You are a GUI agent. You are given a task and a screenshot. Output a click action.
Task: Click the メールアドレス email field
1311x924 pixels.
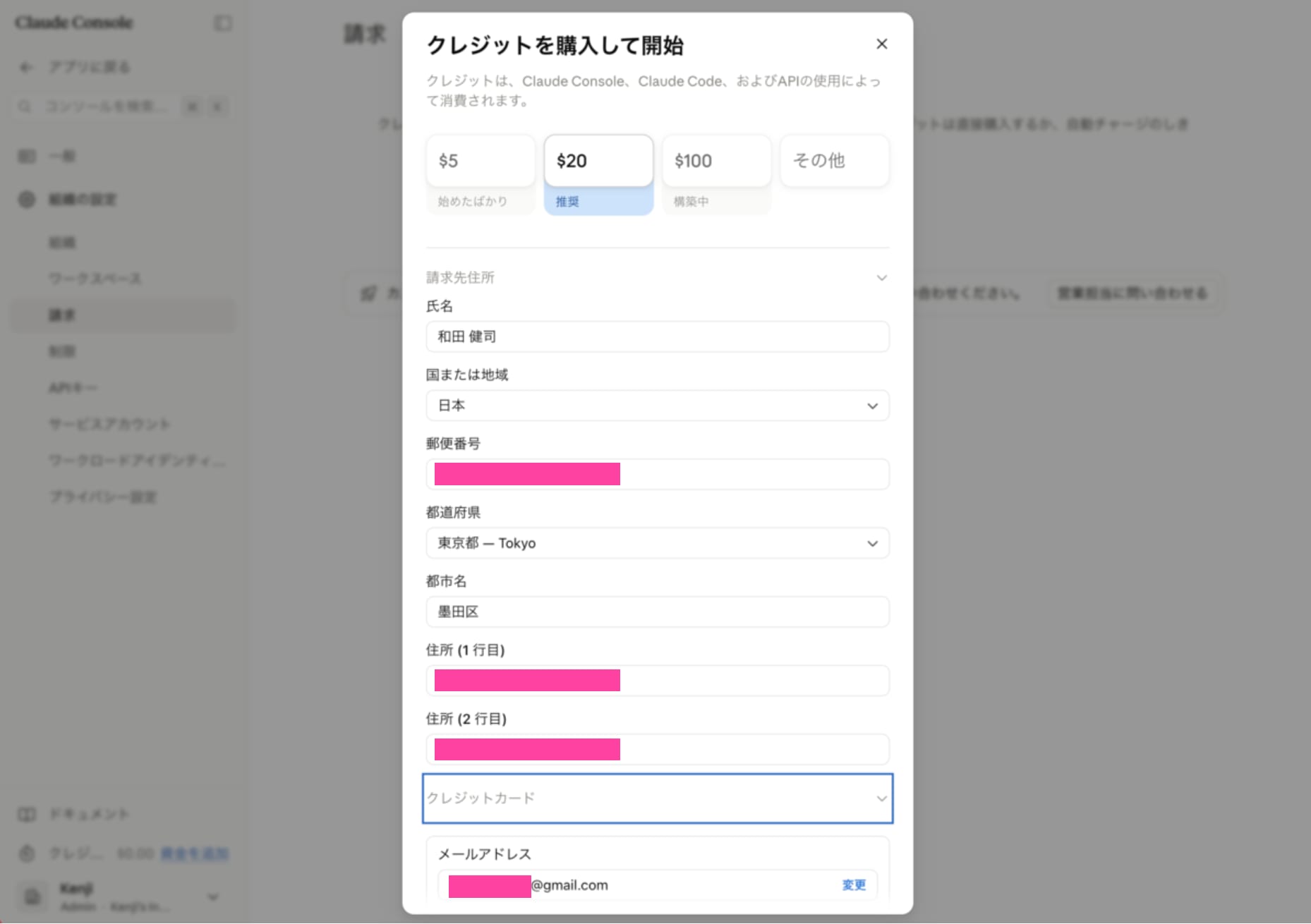pyautogui.click(x=657, y=885)
